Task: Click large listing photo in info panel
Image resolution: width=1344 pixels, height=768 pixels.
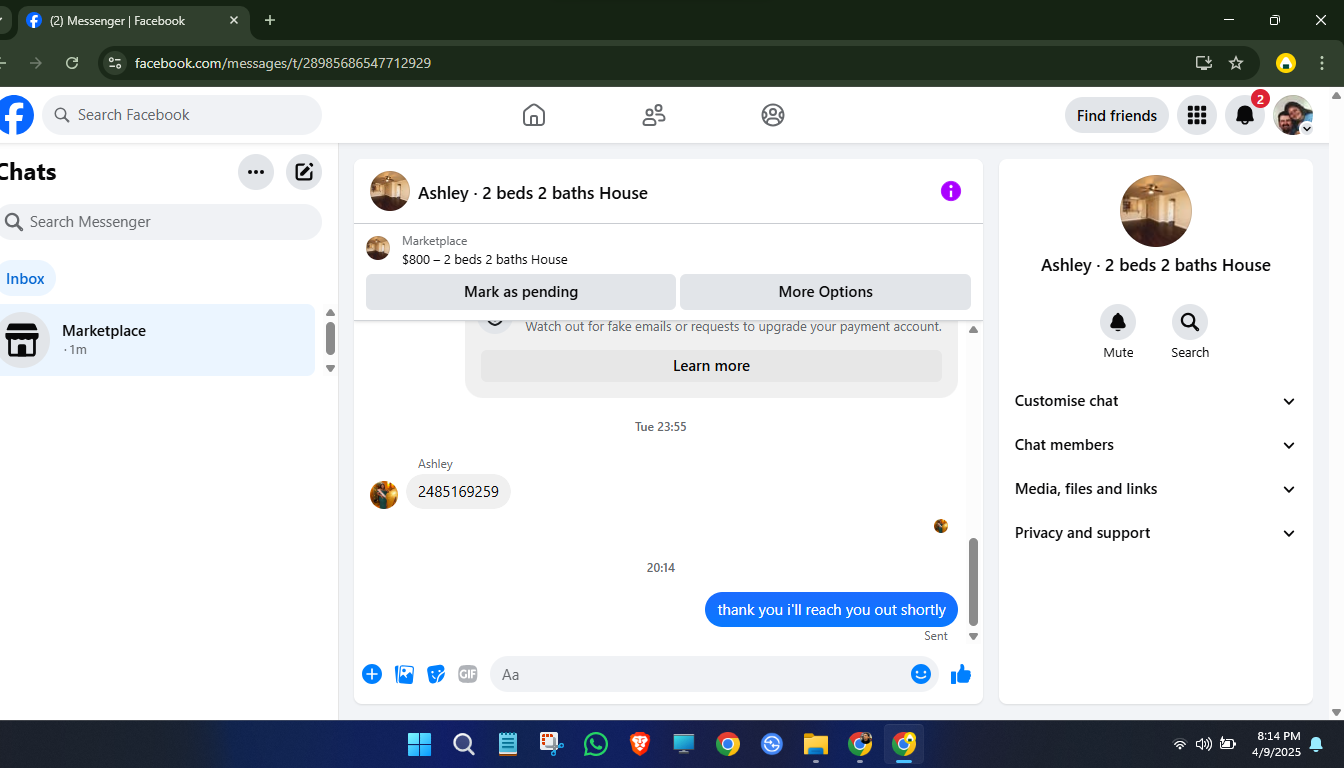Action: click(1156, 211)
